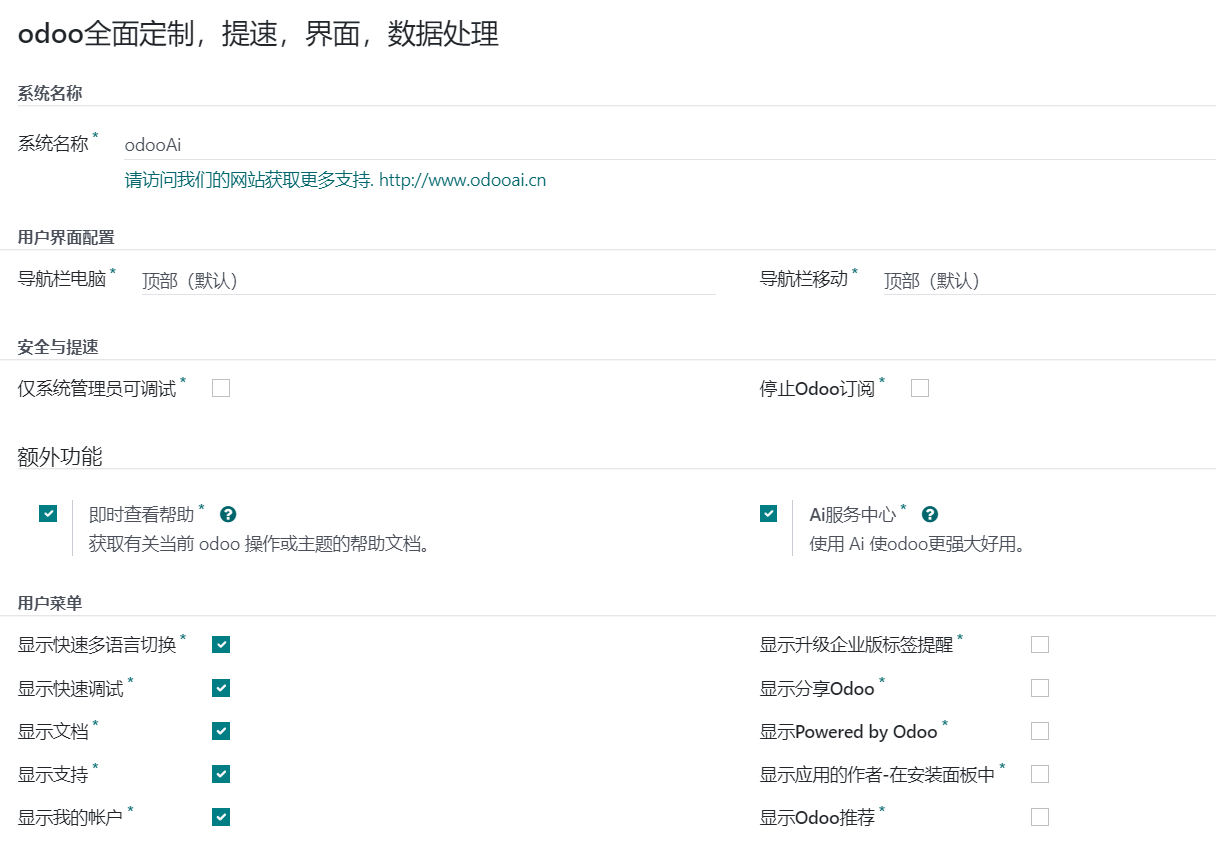The image size is (1216, 855).
Task: Disable 显示快速多语言切换 checkbox
Action: 221,644
